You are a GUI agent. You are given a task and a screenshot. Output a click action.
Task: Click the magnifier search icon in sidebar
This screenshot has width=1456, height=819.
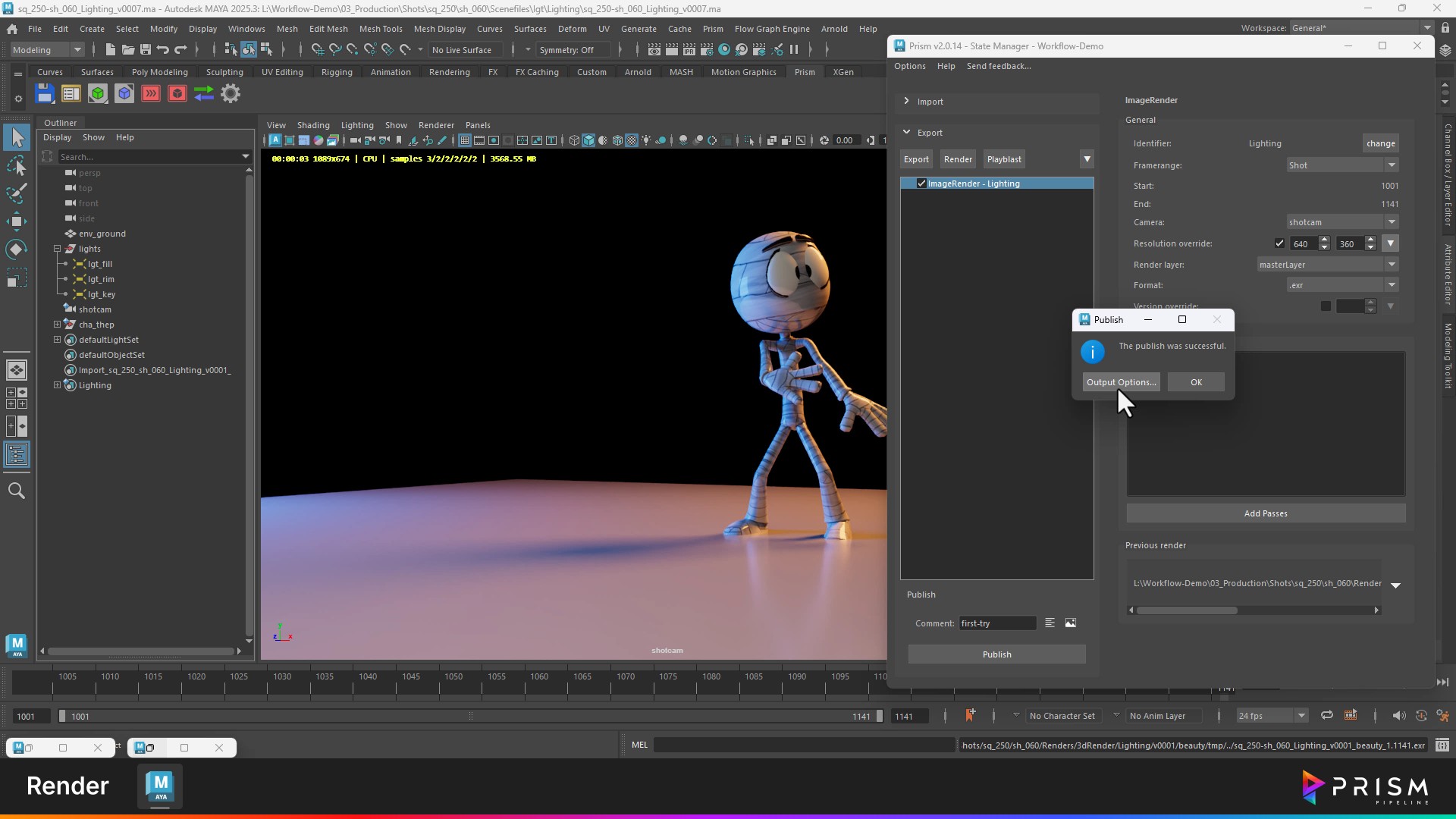tap(17, 491)
